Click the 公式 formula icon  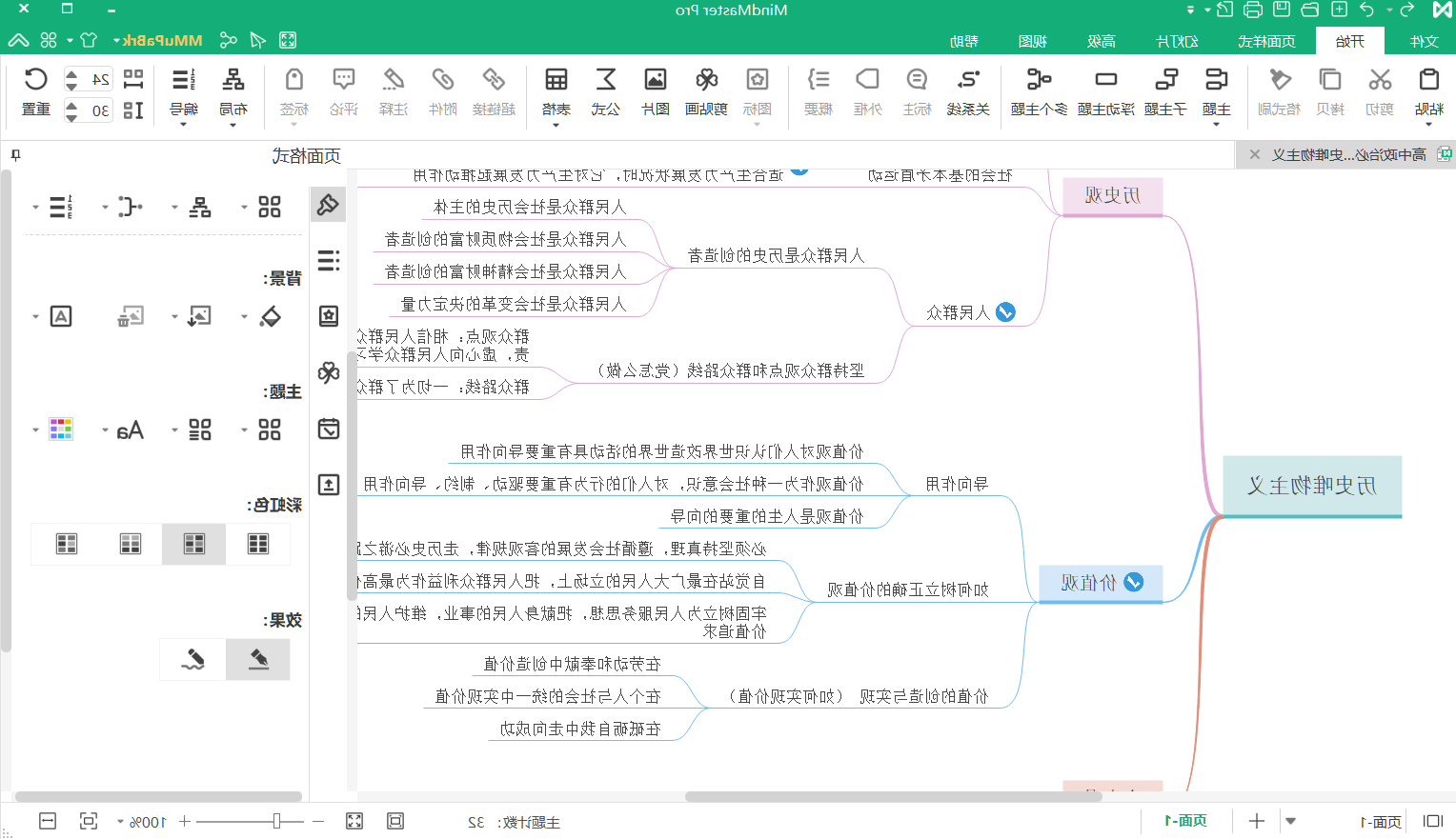click(606, 80)
